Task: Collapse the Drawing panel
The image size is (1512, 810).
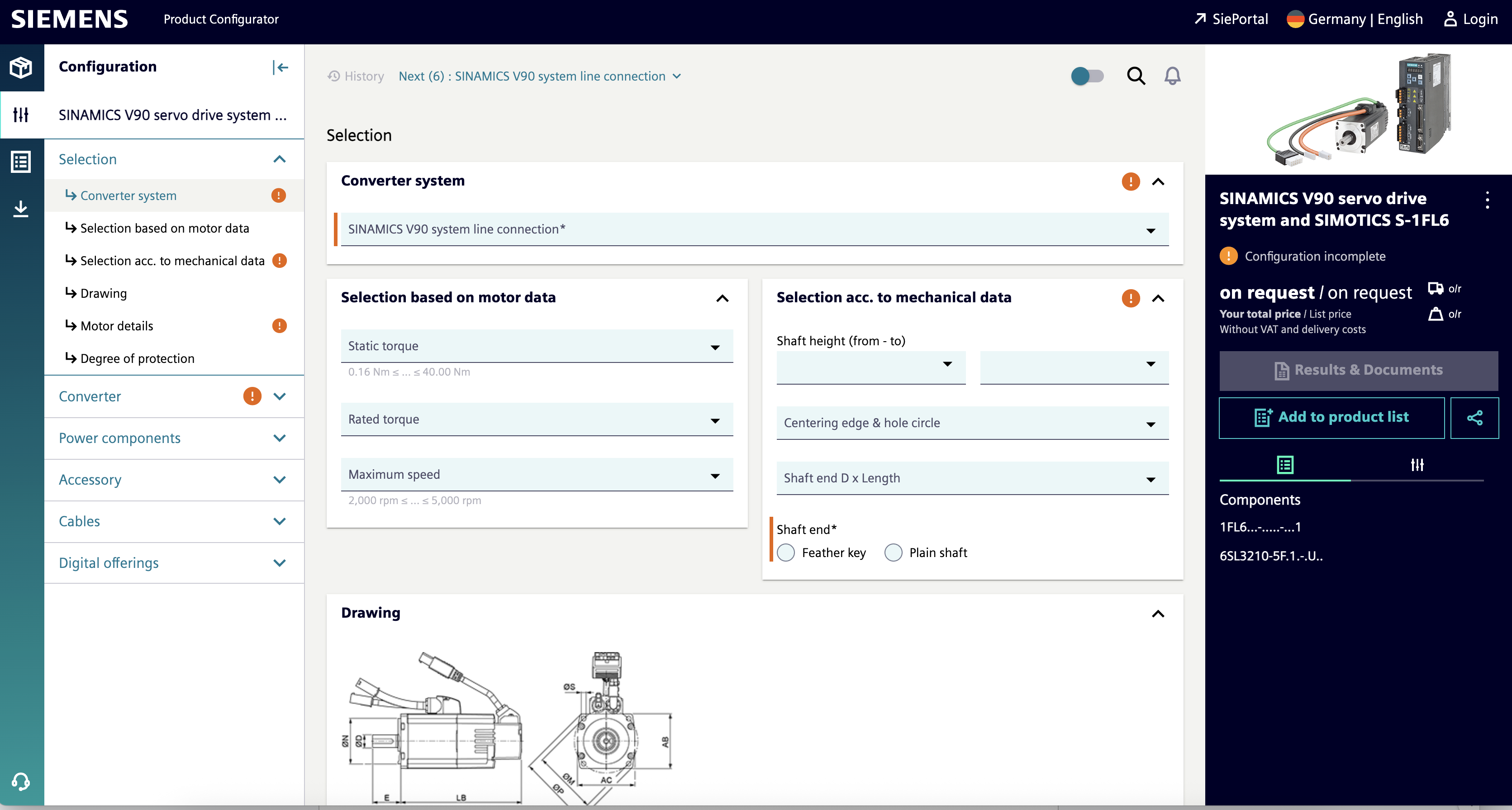Action: [x=1157, y=614]
